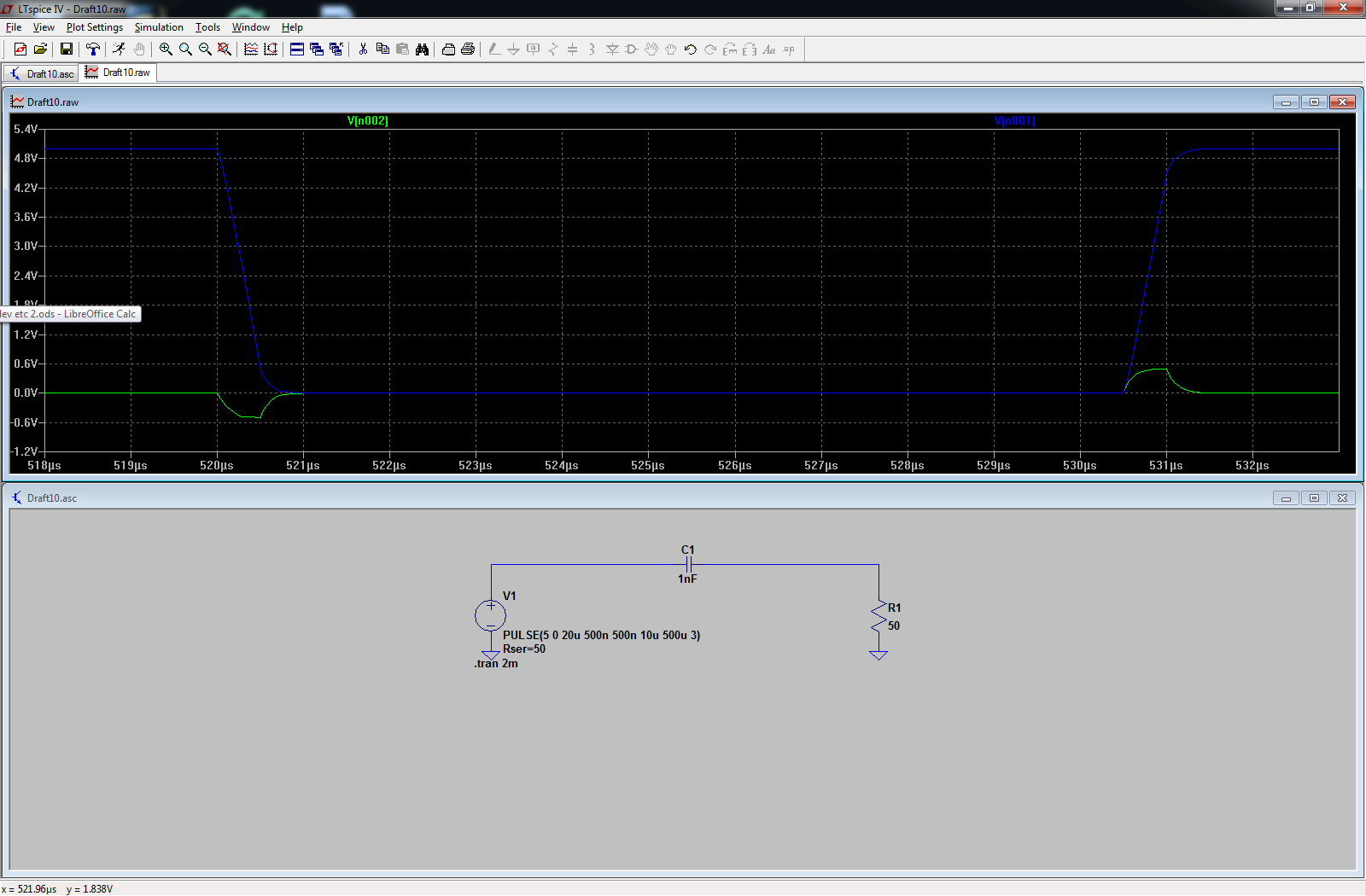
Task: Open the Tools menu
Action: coord(207,27)
